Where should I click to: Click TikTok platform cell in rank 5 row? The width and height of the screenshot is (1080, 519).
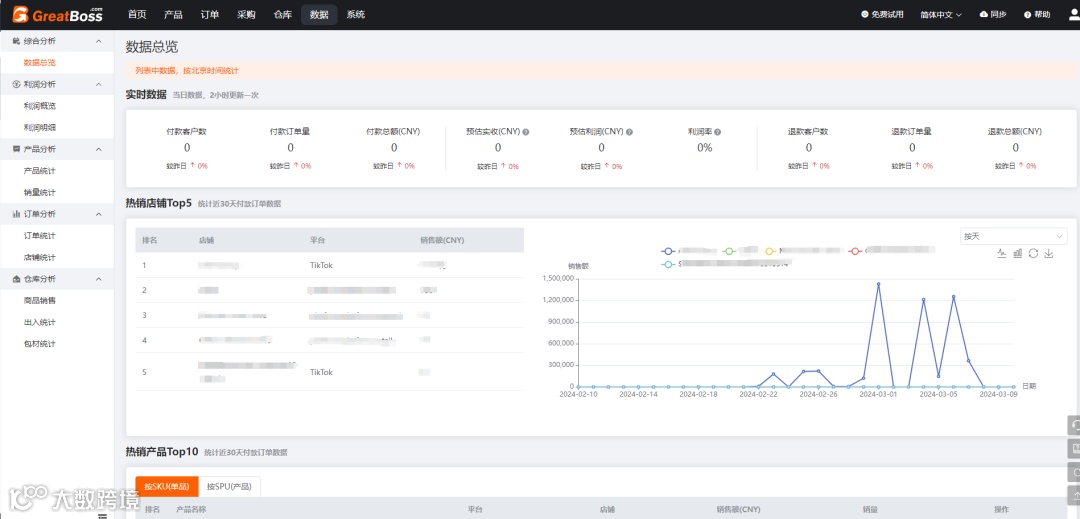[321, 372]
